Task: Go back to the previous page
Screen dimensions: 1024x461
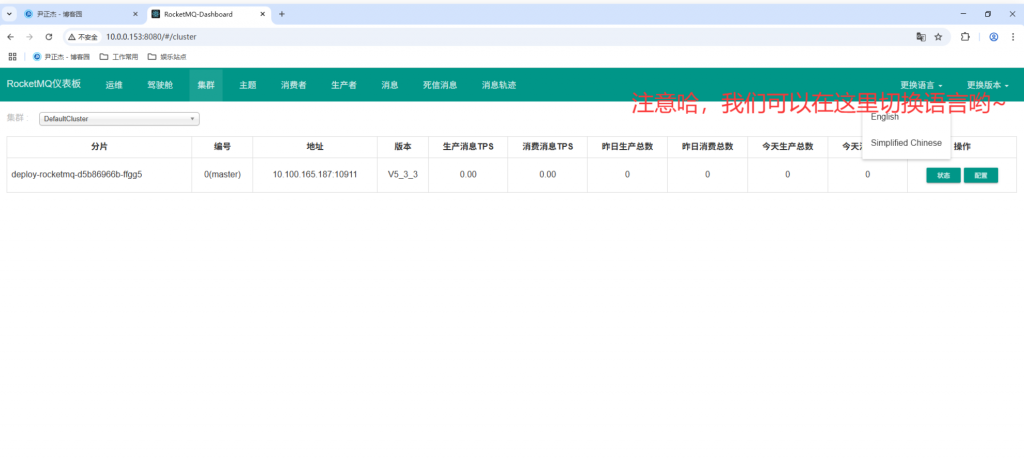Action: (10, 37)
